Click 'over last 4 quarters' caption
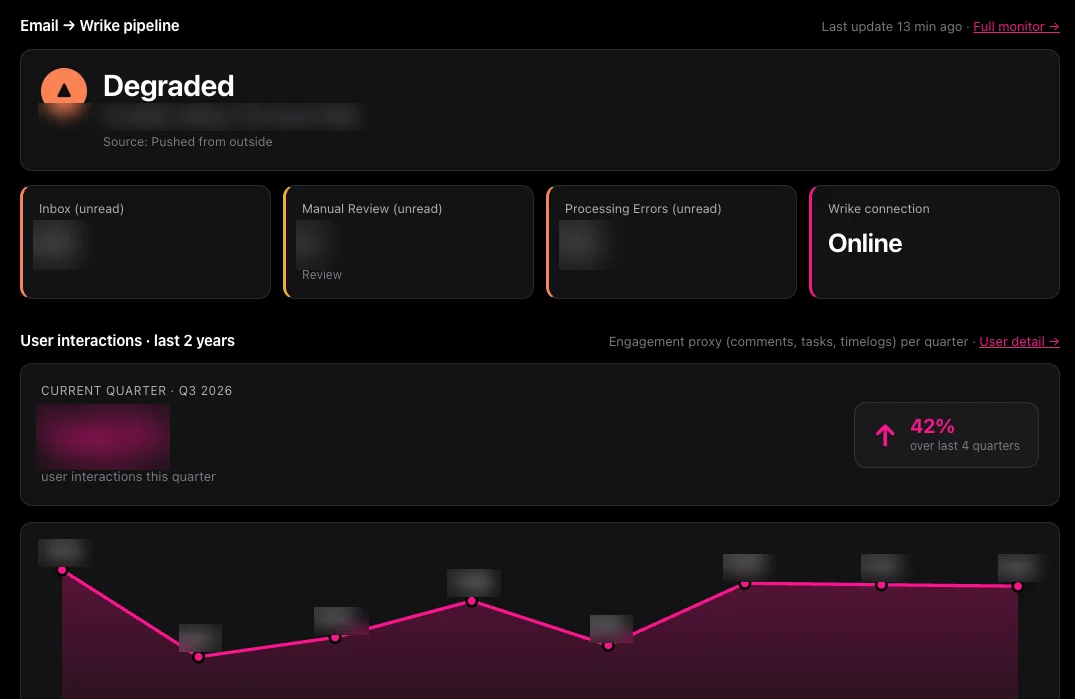Screen dimensions: 1075x699 coord(965,445)
